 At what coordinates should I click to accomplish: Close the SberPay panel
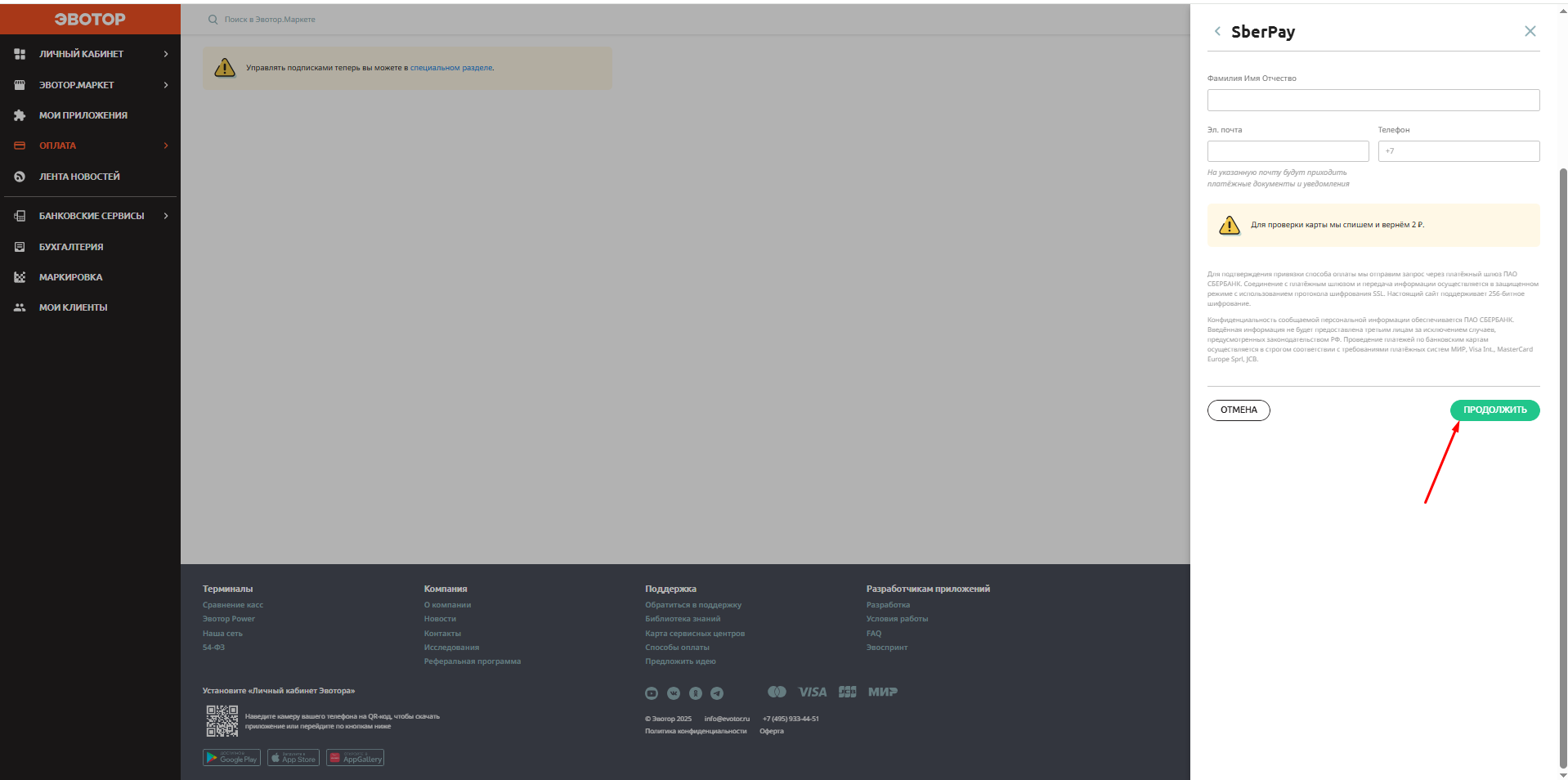(1530, 31)
